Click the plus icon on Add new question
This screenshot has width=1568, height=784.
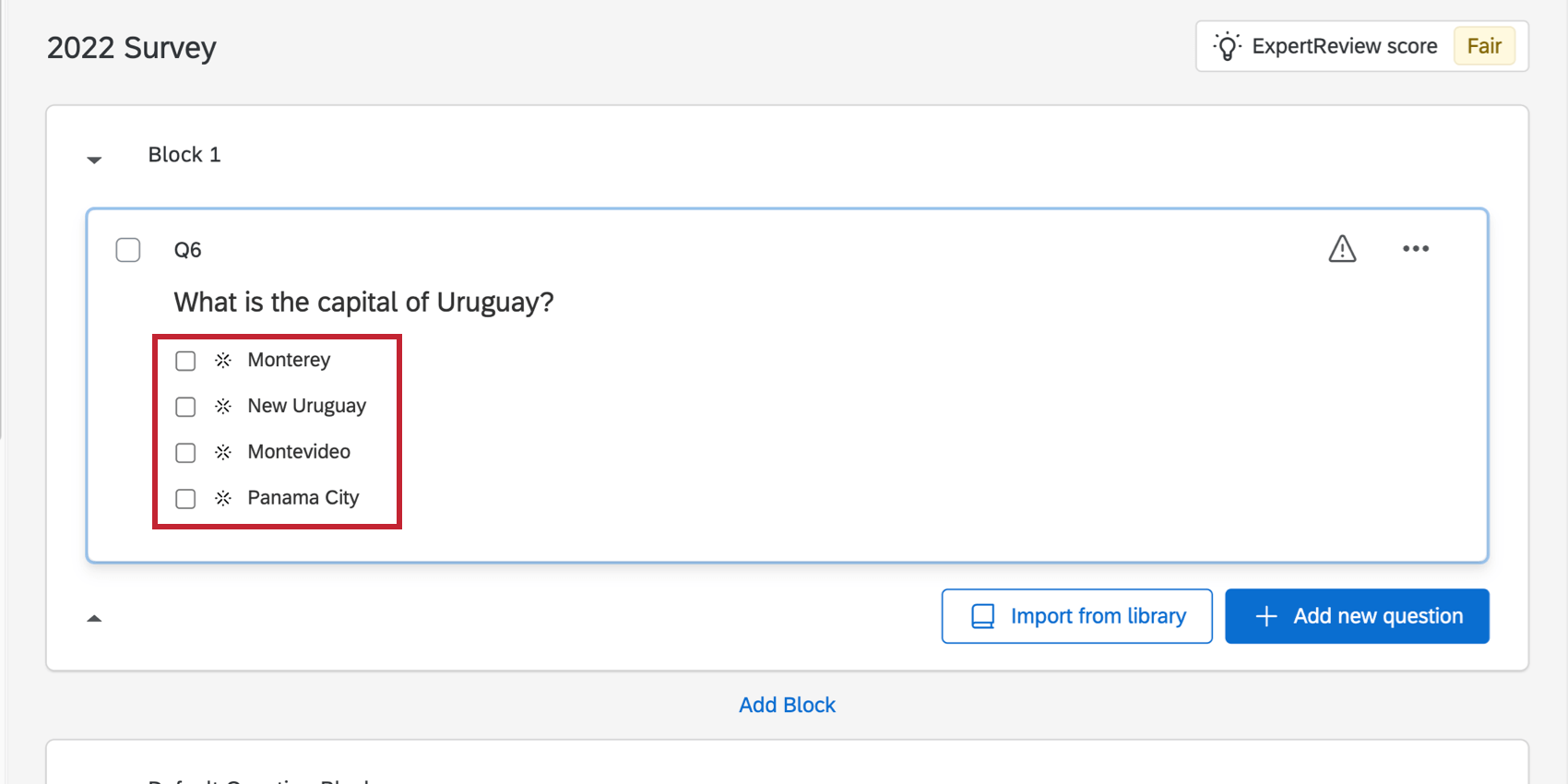point(1265,616)
